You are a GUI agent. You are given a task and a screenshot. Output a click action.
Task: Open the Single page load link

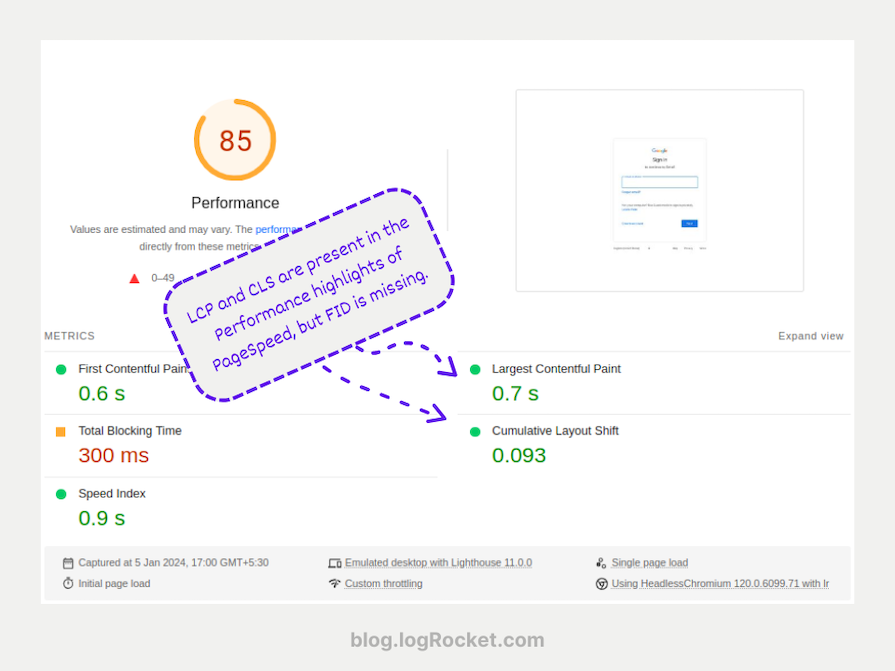coord(651,562)
